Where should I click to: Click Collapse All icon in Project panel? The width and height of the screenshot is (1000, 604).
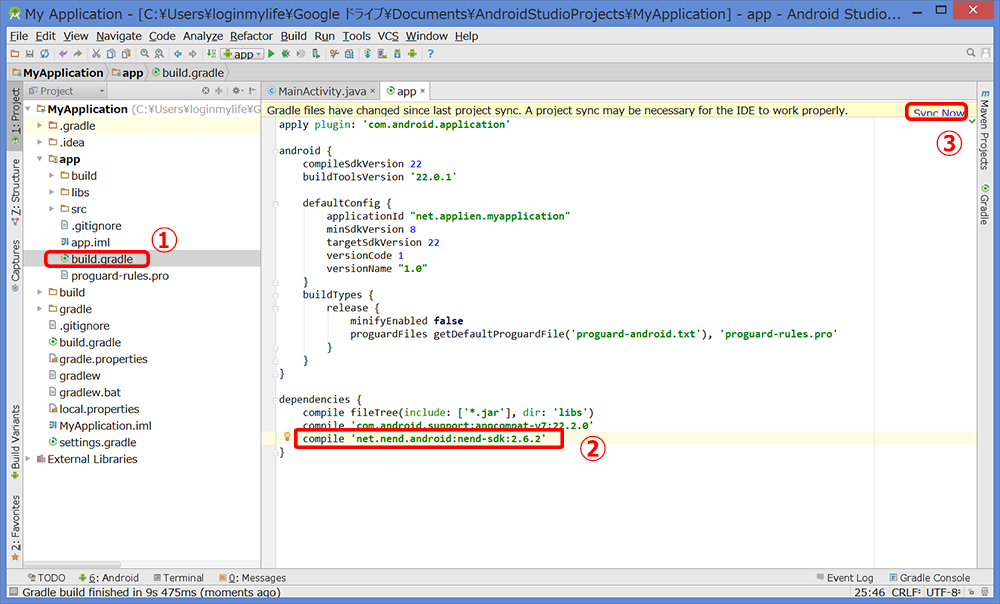(x=219, y=91)
